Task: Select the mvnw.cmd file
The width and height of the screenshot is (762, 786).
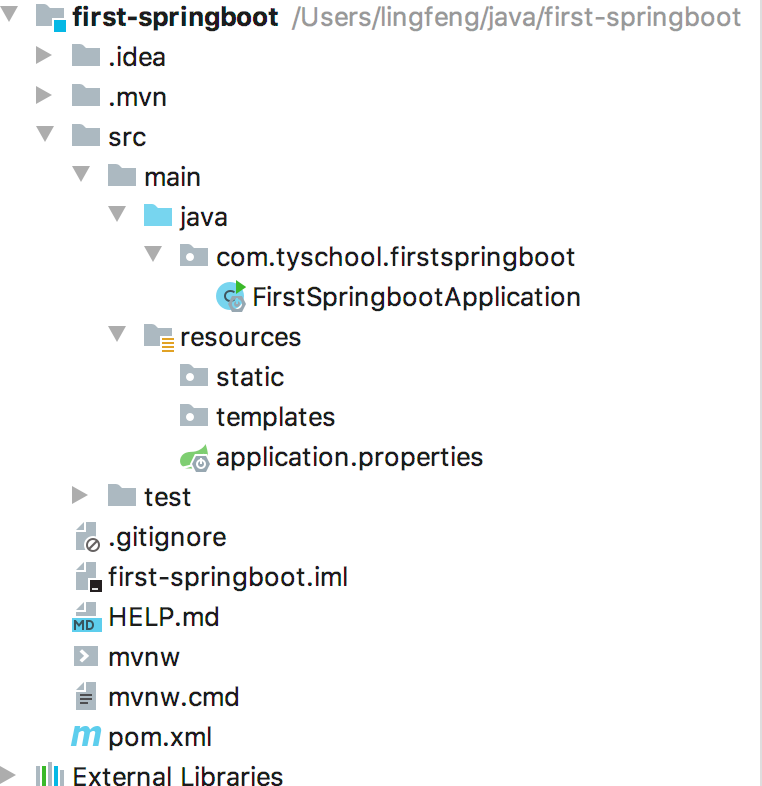Action: tap(173, 697)
